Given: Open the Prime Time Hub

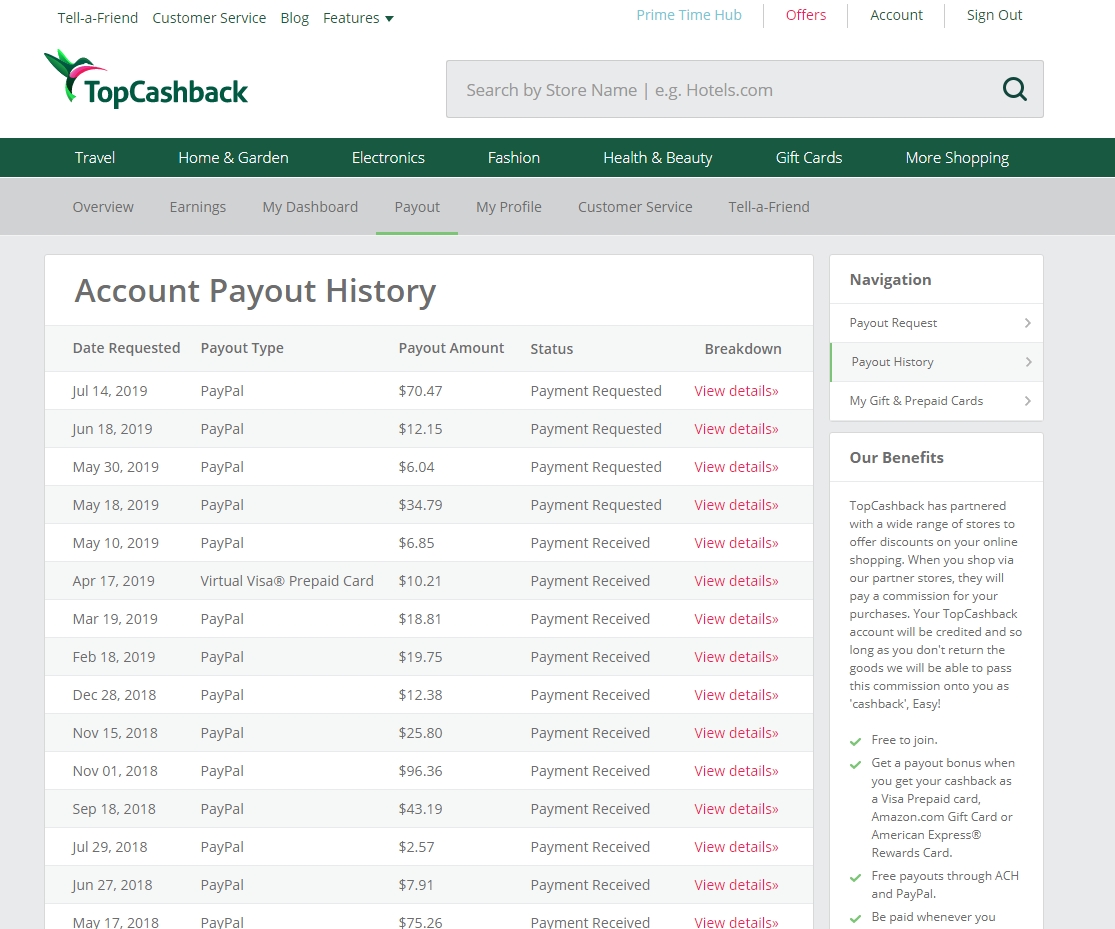Looking at the screenshot, I should 689,14.
